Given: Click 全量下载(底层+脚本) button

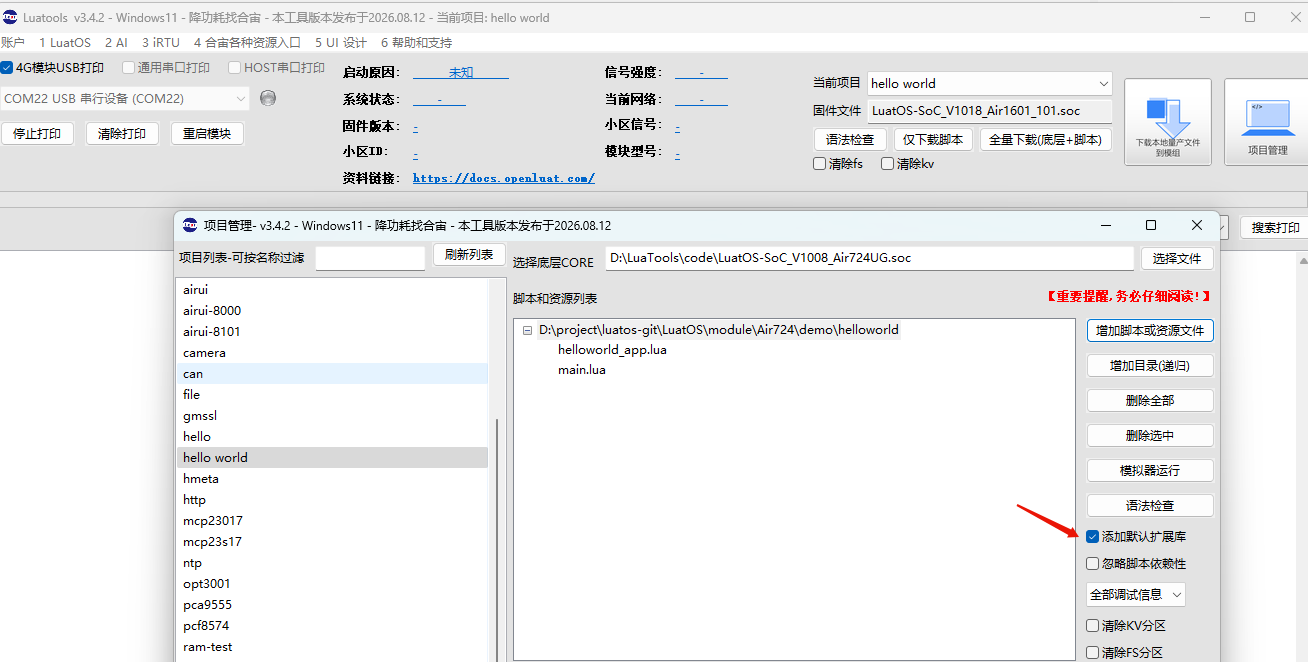Looking at the screenshot, I should (x=1045, y=140).
